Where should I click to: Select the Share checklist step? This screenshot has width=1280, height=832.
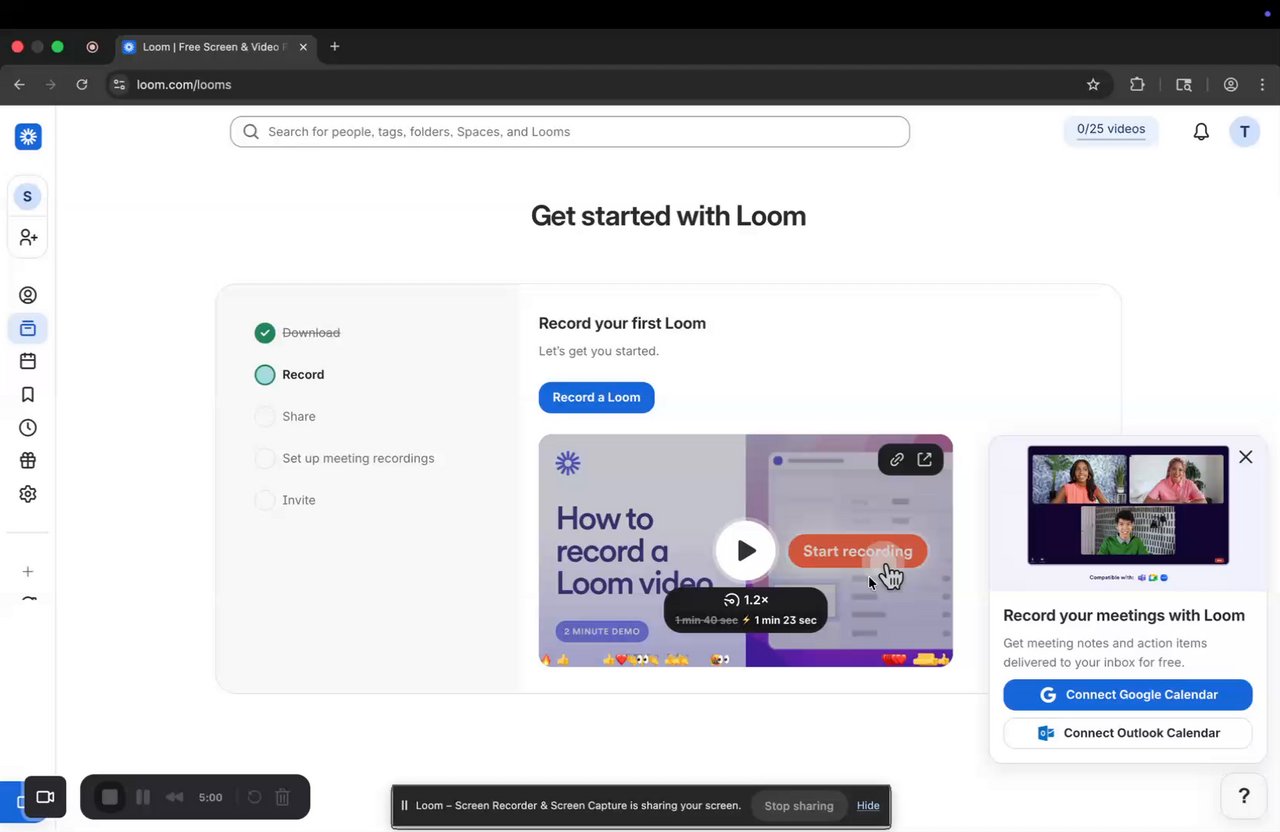click(286, 417)
